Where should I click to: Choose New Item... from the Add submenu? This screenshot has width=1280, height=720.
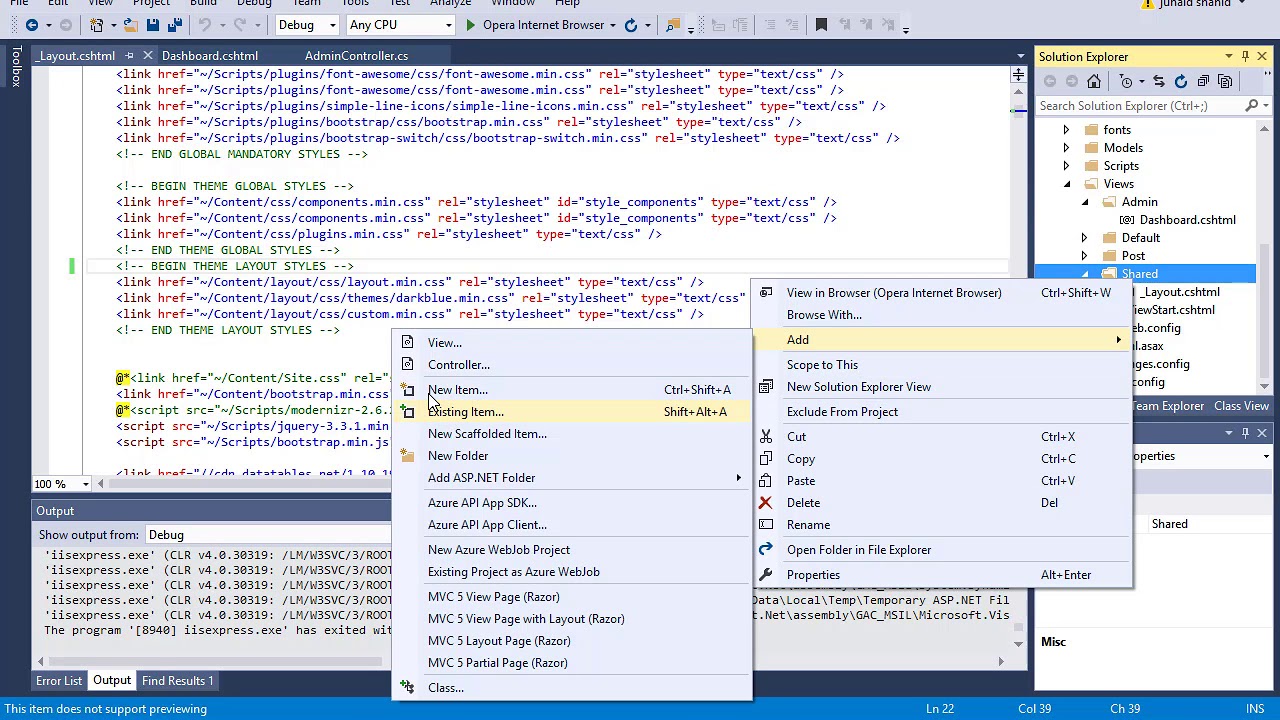coord(570,390)
